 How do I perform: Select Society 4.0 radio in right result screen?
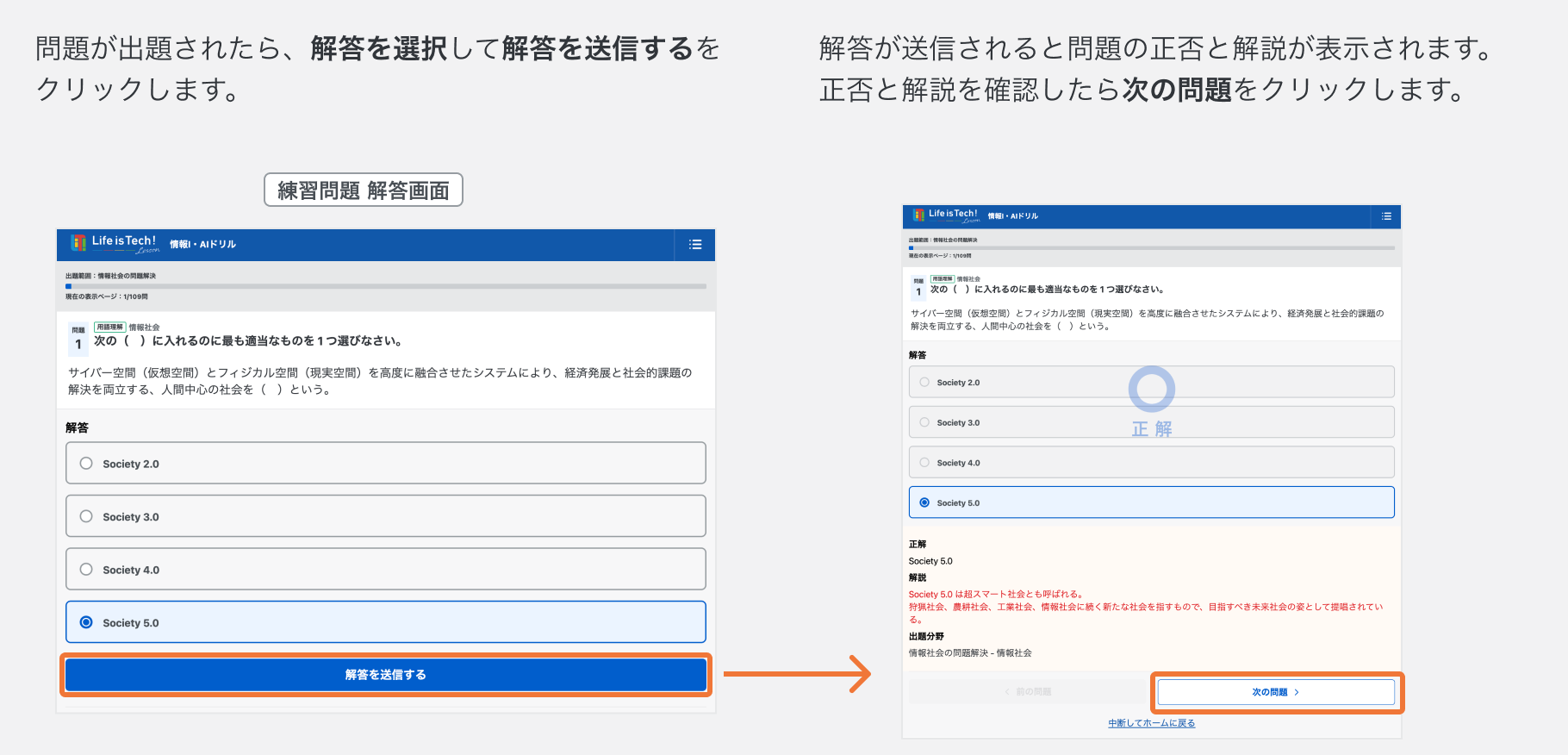(924, 463)
